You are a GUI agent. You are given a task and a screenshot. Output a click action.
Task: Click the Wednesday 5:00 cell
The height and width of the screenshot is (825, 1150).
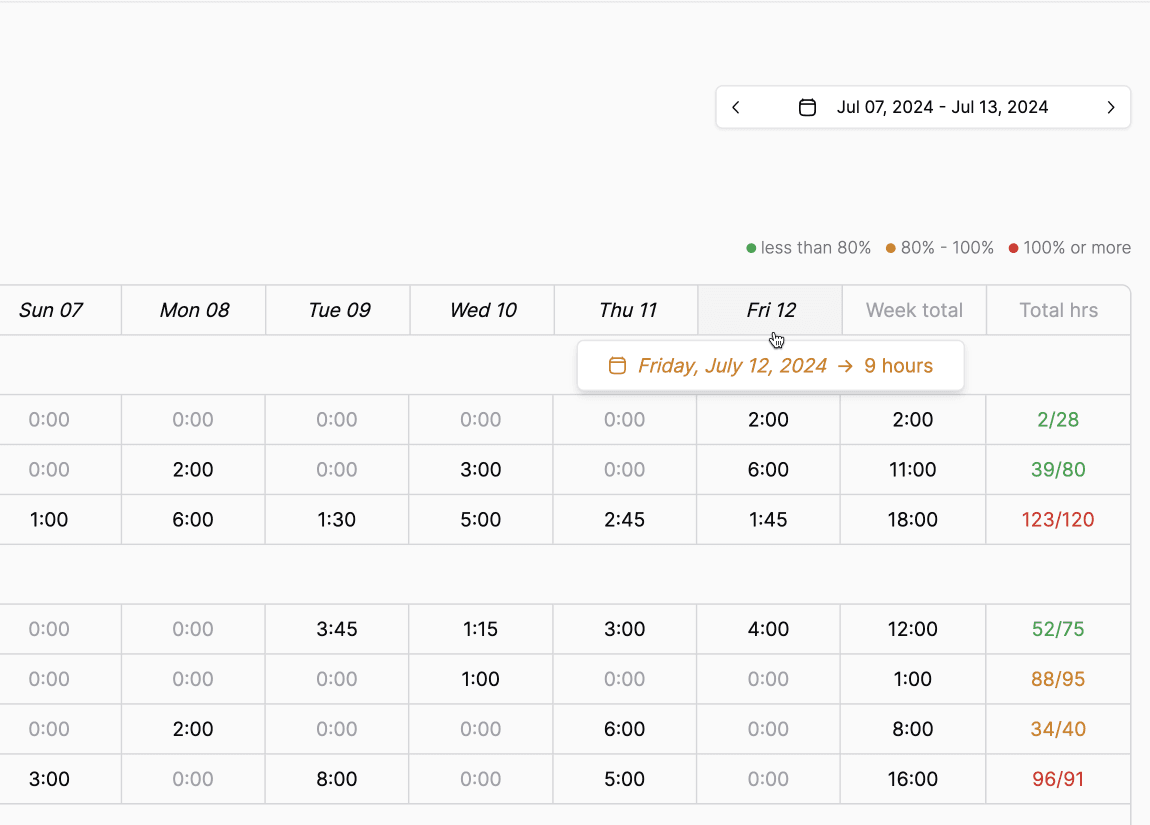click(x=480, y=519)
